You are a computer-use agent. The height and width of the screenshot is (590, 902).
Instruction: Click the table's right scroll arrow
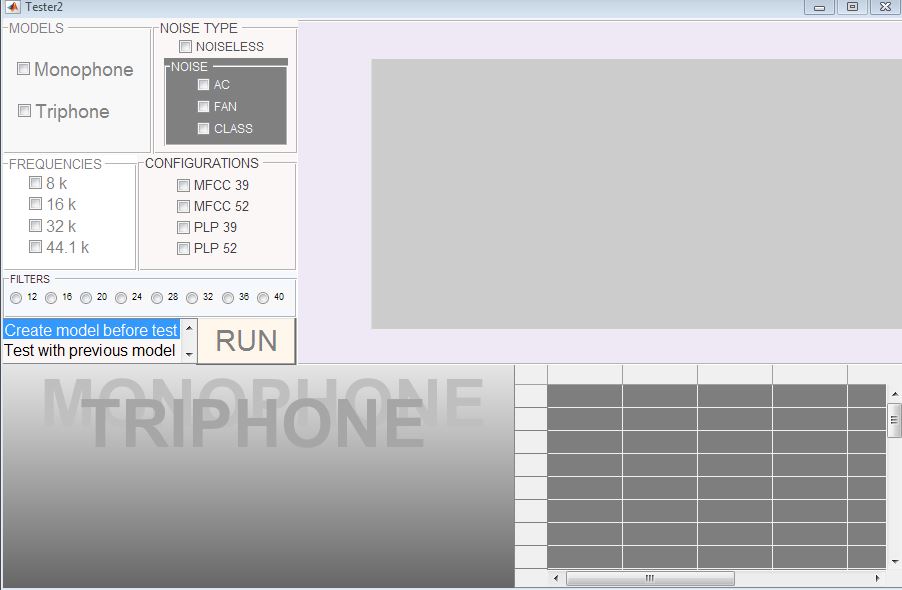[877, 578]
